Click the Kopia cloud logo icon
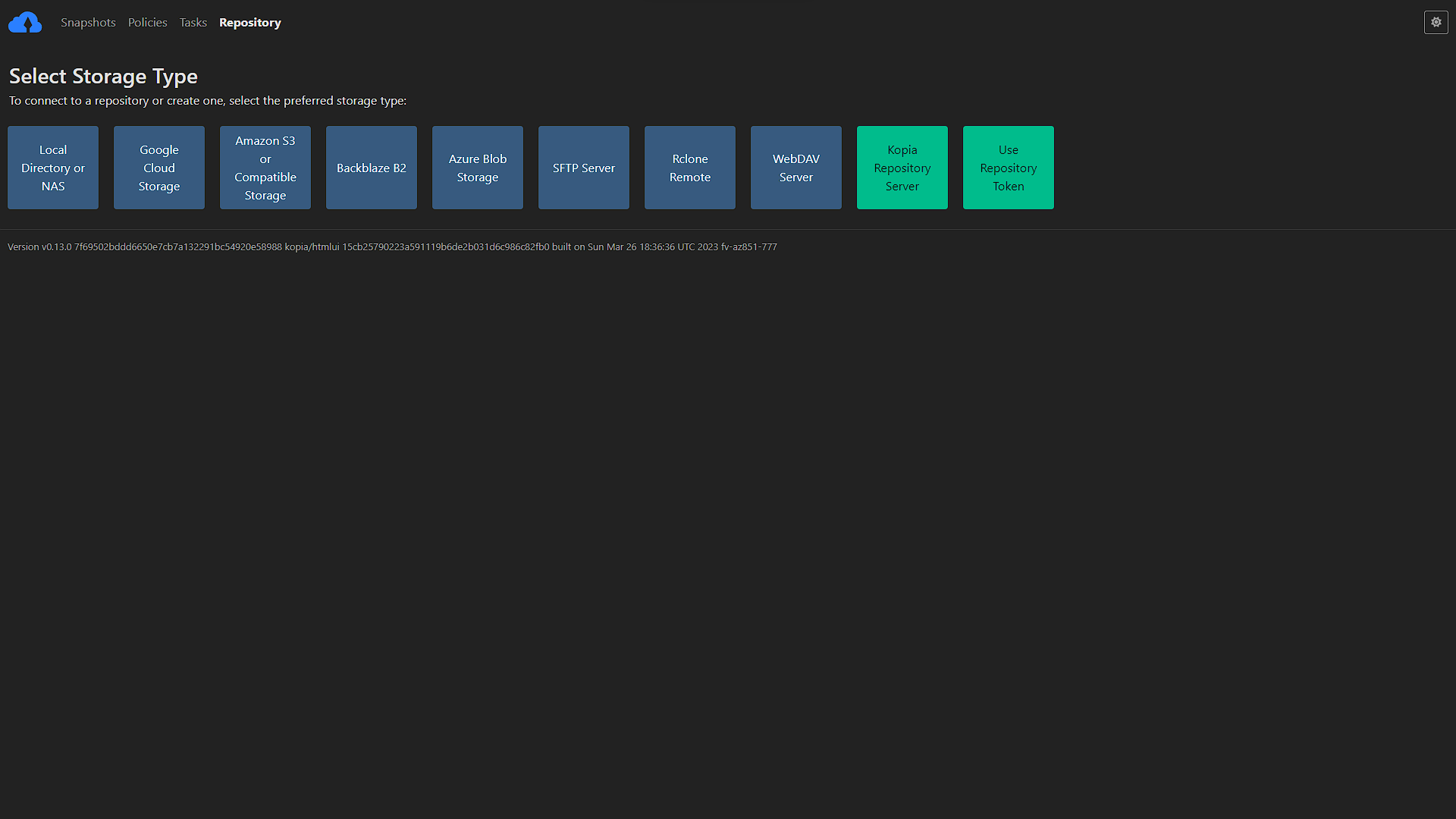Screen dimensions: 1456x819 pyautogui.click(x=25, y=22)
